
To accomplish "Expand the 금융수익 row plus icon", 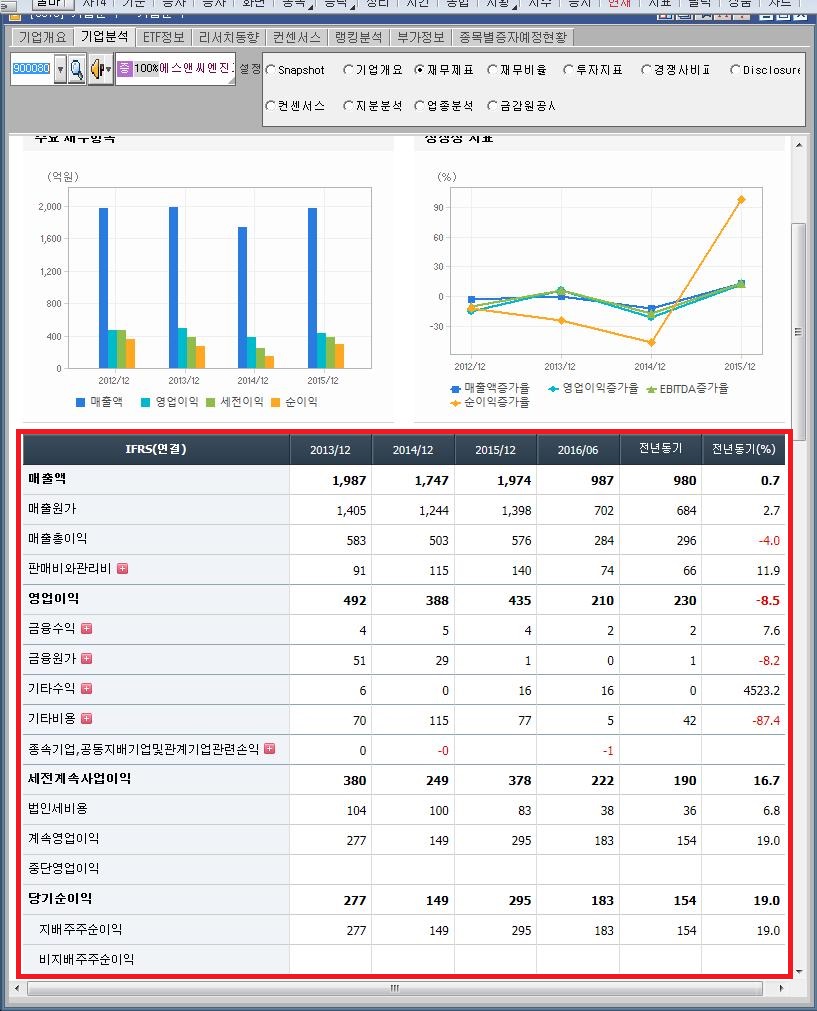I will click(86, 629).
